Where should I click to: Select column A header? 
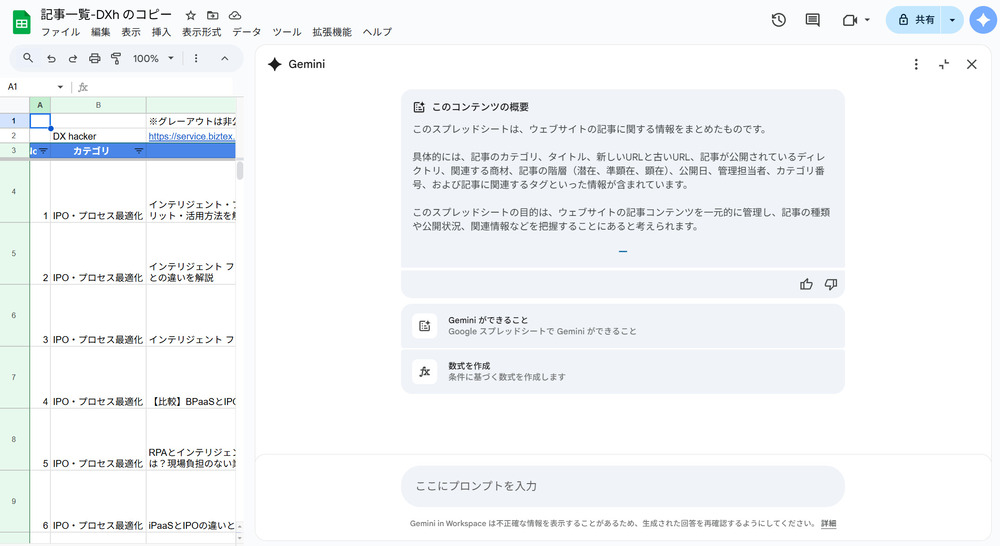(x=40, y=105)
